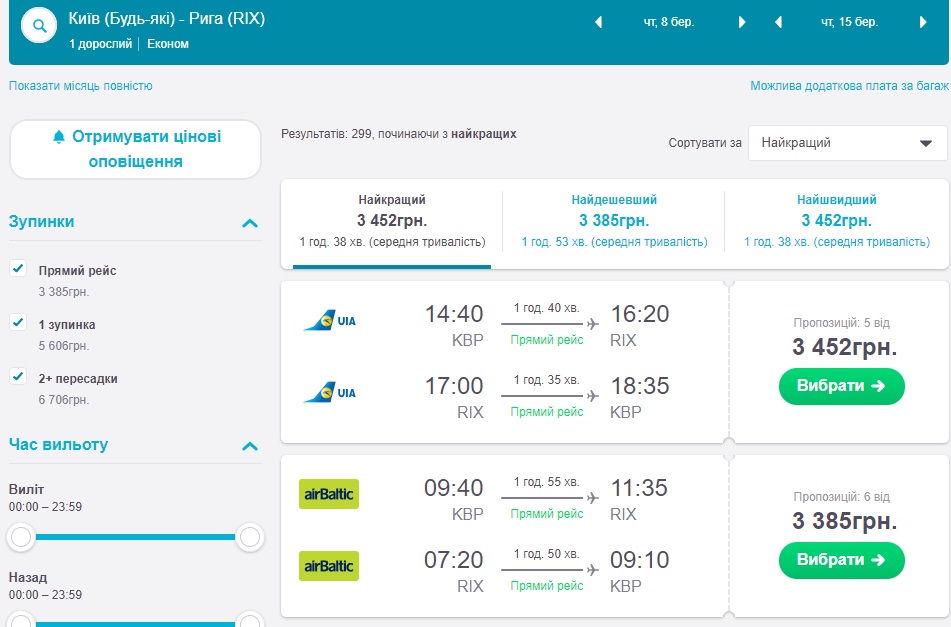Image resolution: width=951 pixels, height=627 pixels.
Task: Click airBaltic logo on 09:40 flight
Action: tap(329, 494)
